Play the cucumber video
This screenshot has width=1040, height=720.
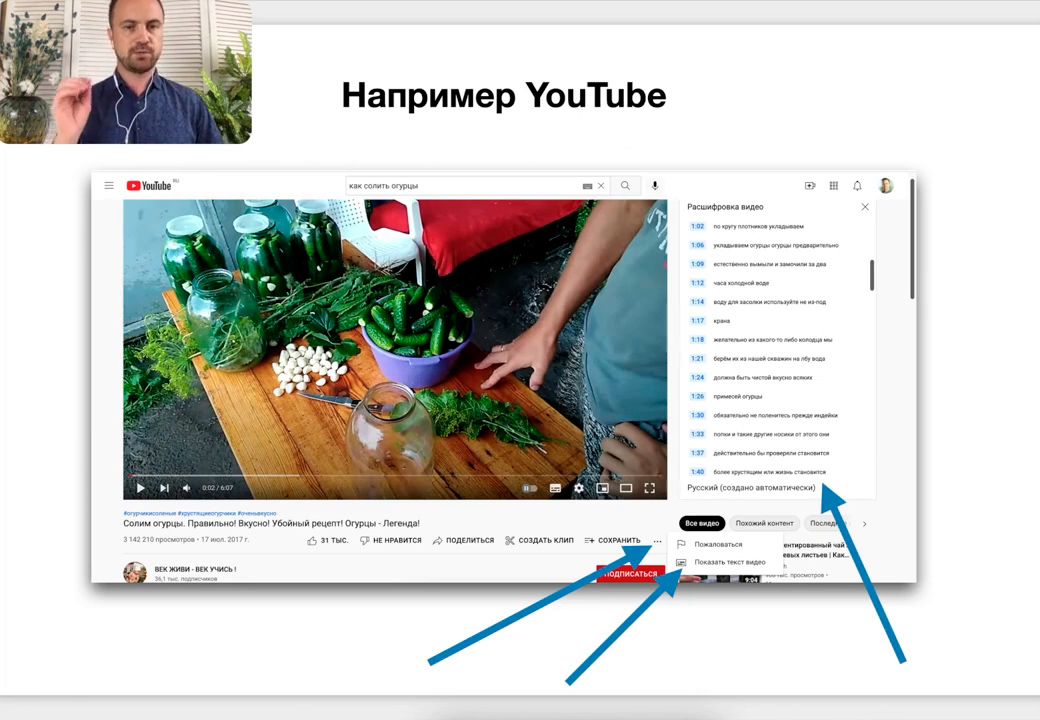coord(141,488)
